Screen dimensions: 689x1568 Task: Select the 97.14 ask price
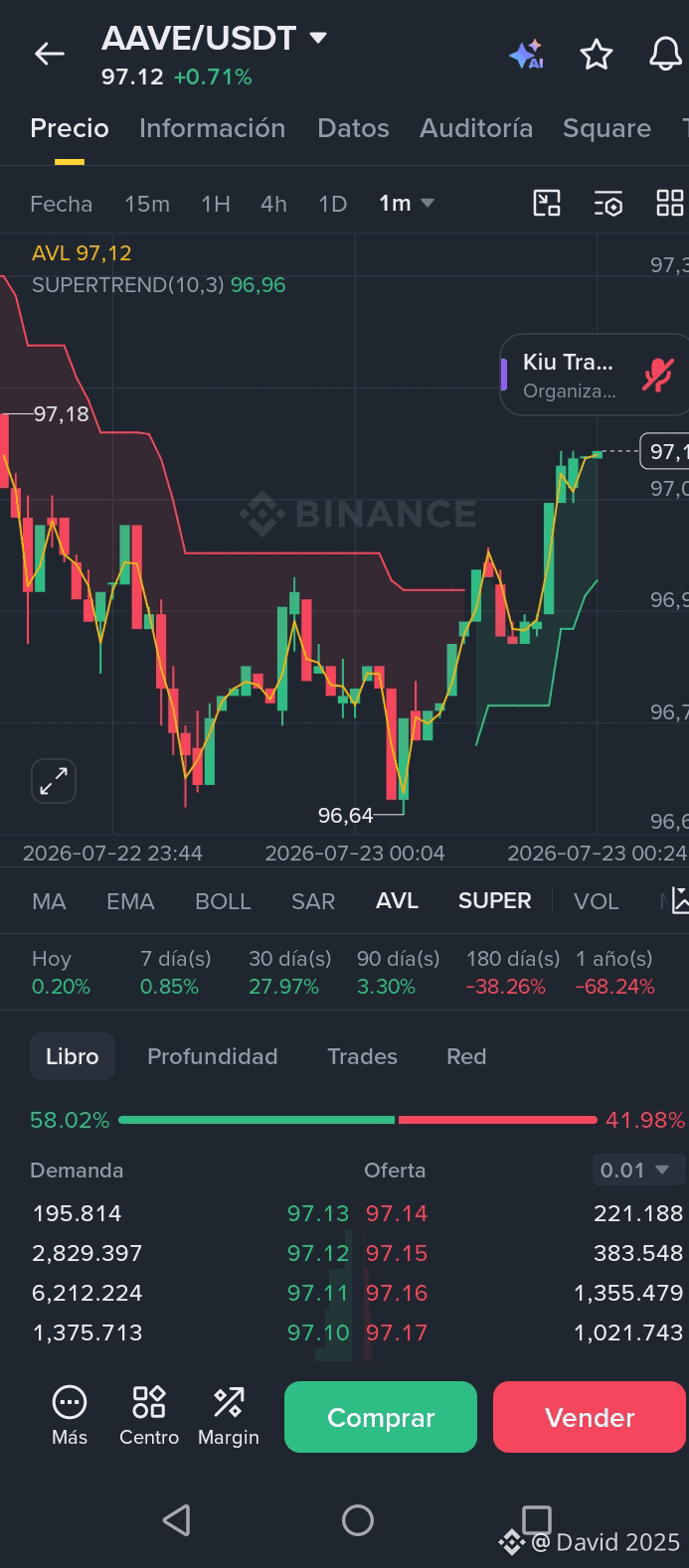[x=397, y=1213]
